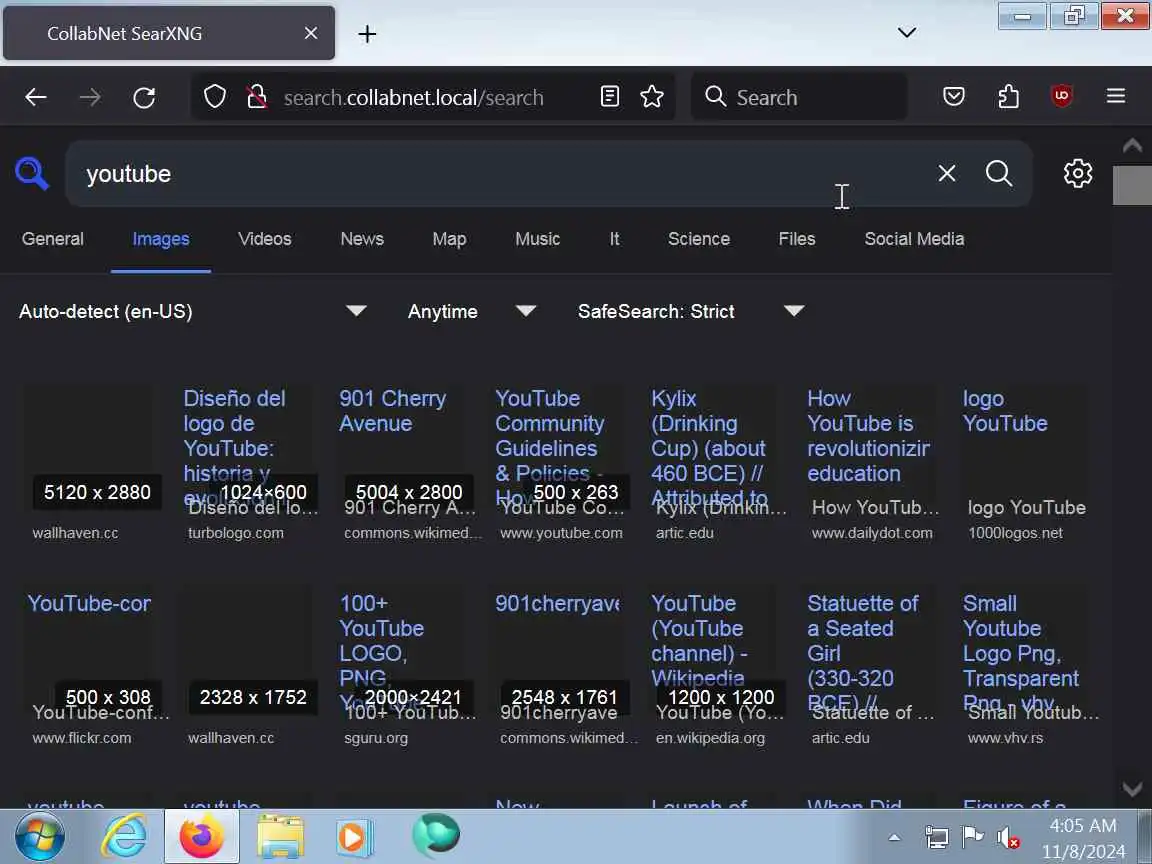Click the SearXNG blue magnifier logo
Image resolution: width=1152 pixels, height=864 pixels.
tap(32, 173)
